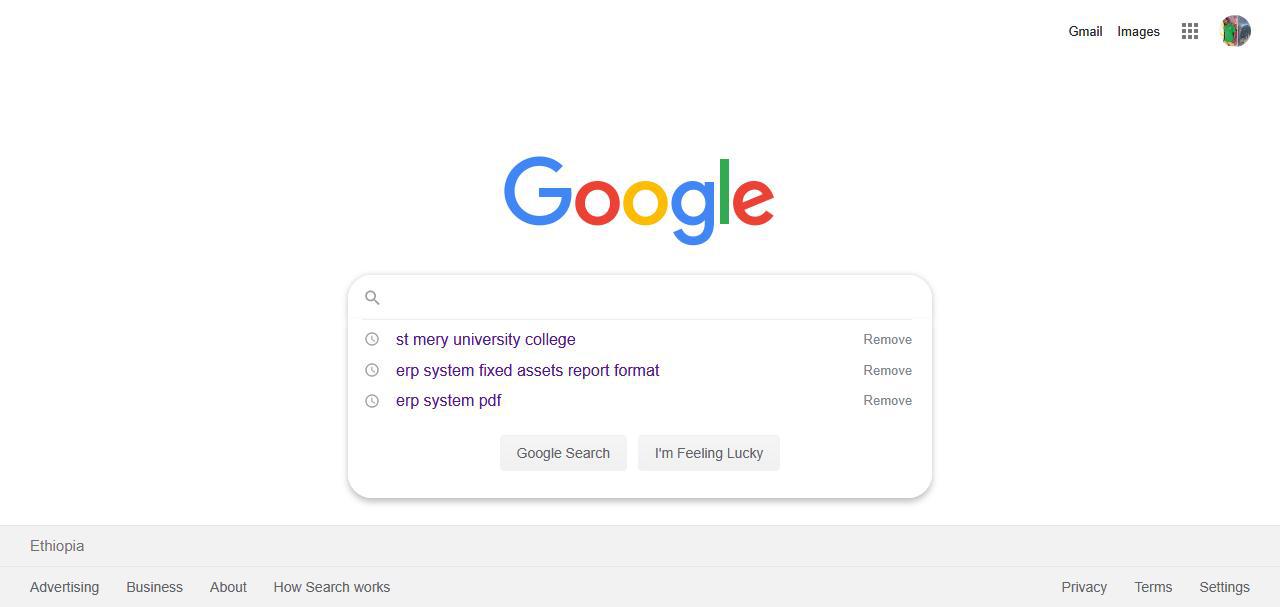Switch to Images
This screenshot has width=1280, height=607.
click(x=1138, y=31)
